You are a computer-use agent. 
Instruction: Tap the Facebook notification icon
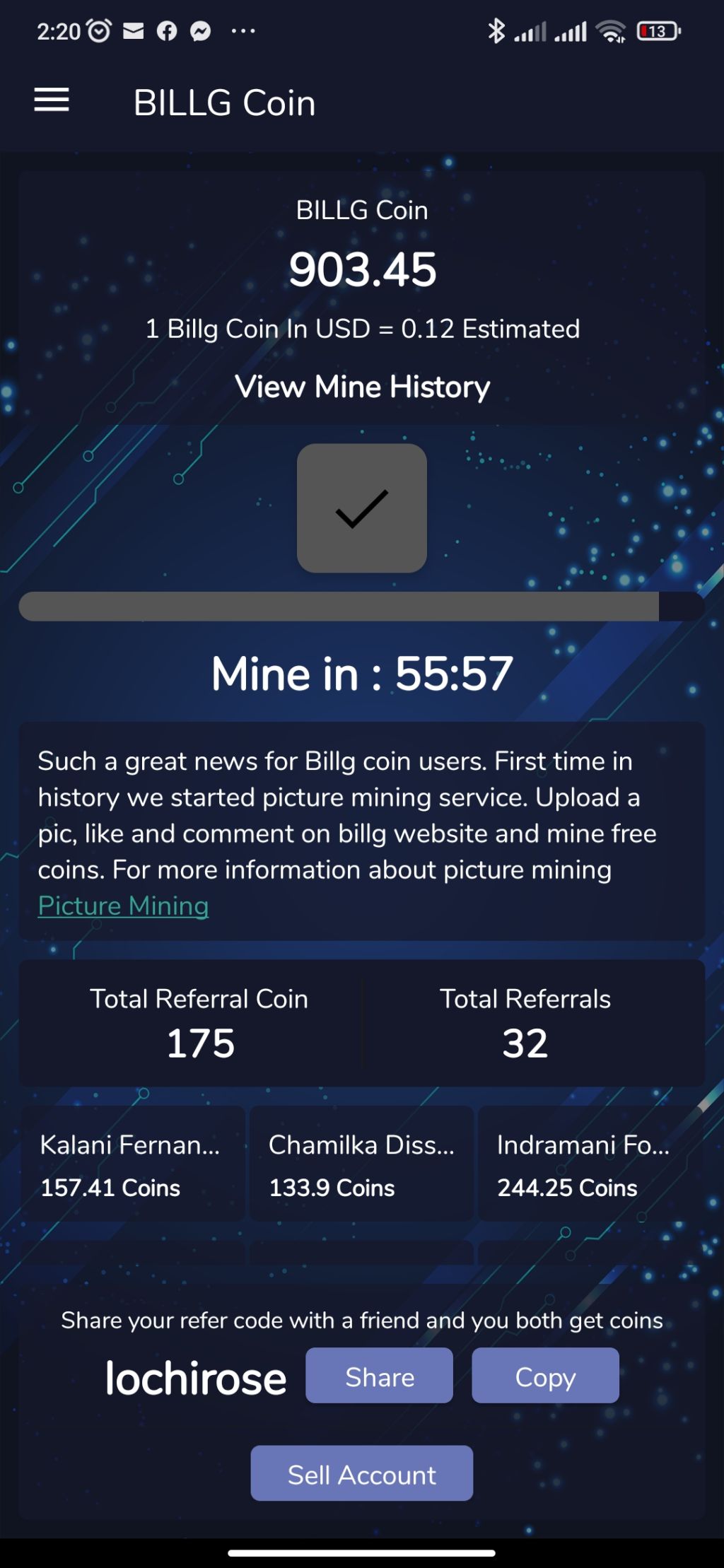coord(167,30)
